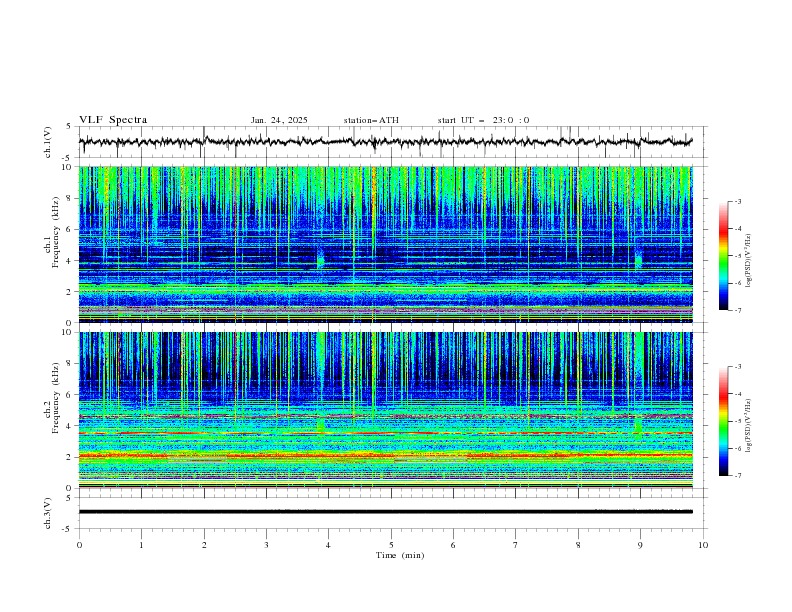Click the '5' tick on ch.3(V) axis

[69, 498]
